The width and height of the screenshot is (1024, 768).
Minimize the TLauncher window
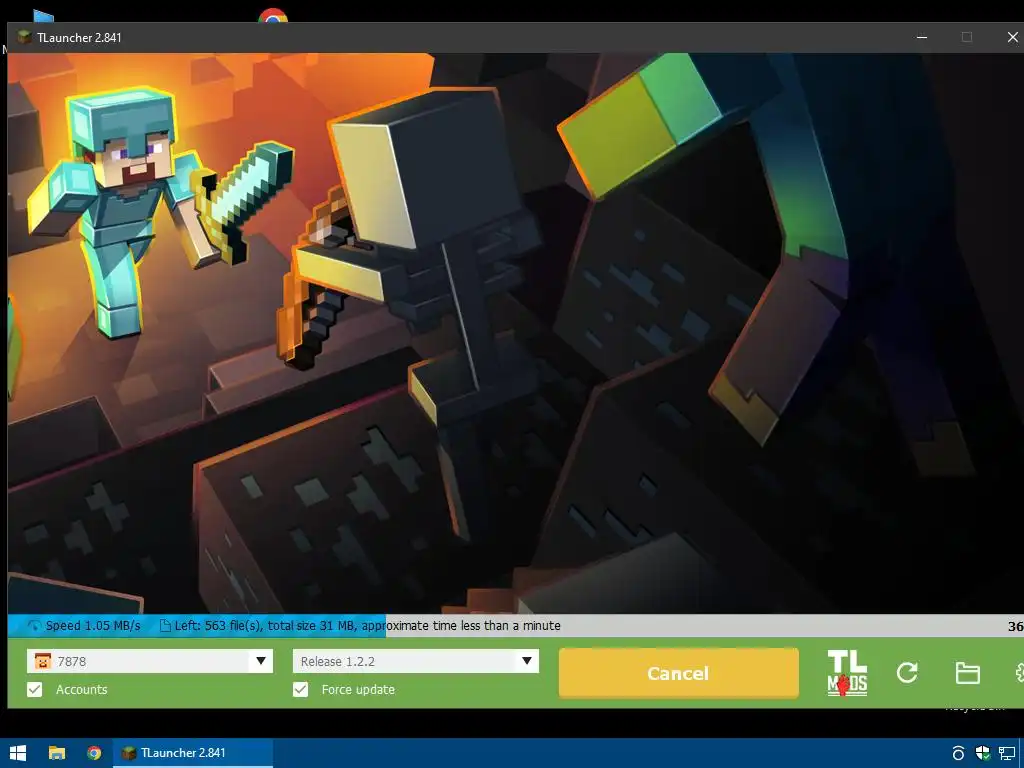click(x=922, y=37)
